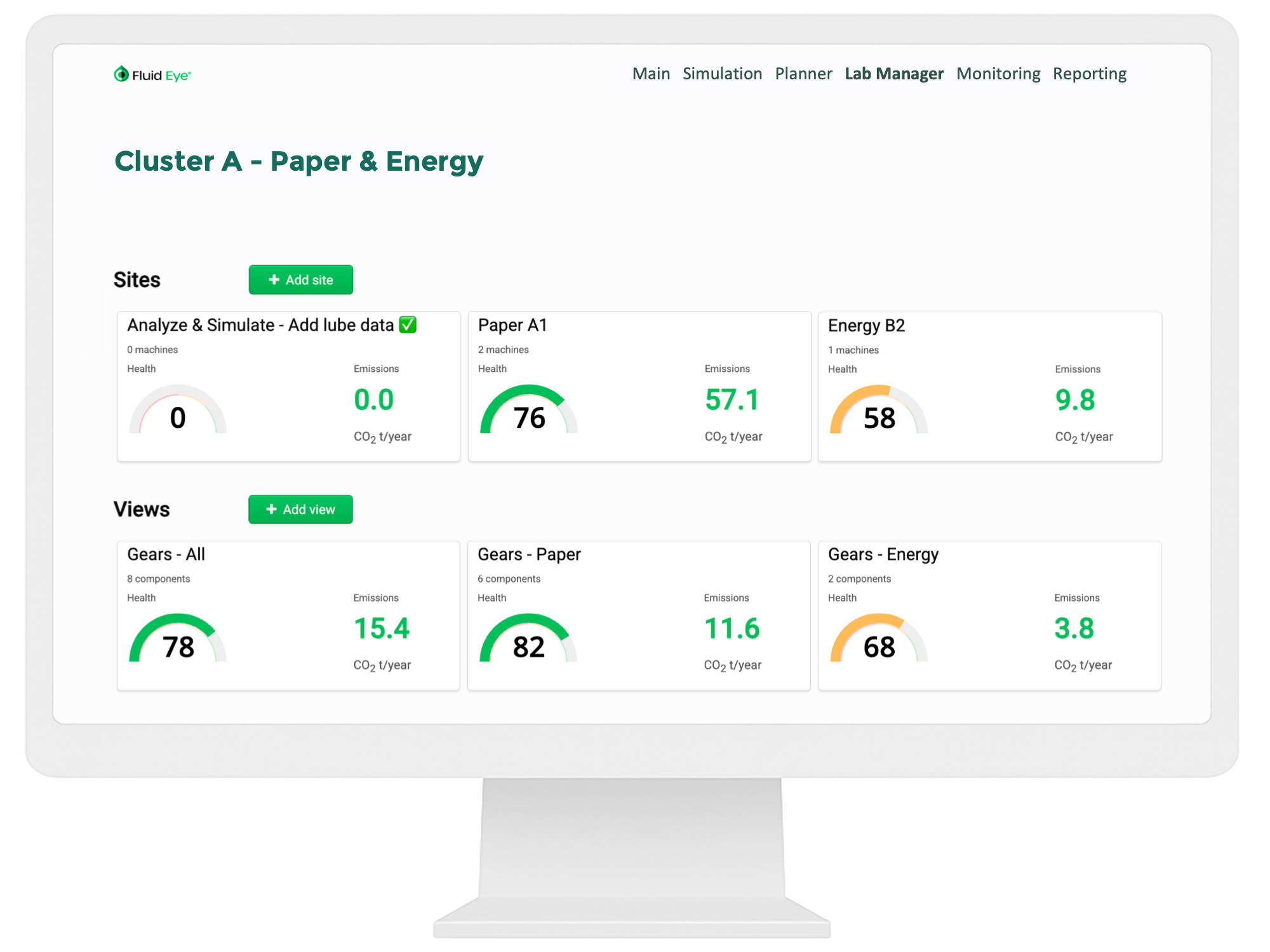Click the Fluid Eye logo icon
Screen dimensions: 1270x952
point(121,74)
